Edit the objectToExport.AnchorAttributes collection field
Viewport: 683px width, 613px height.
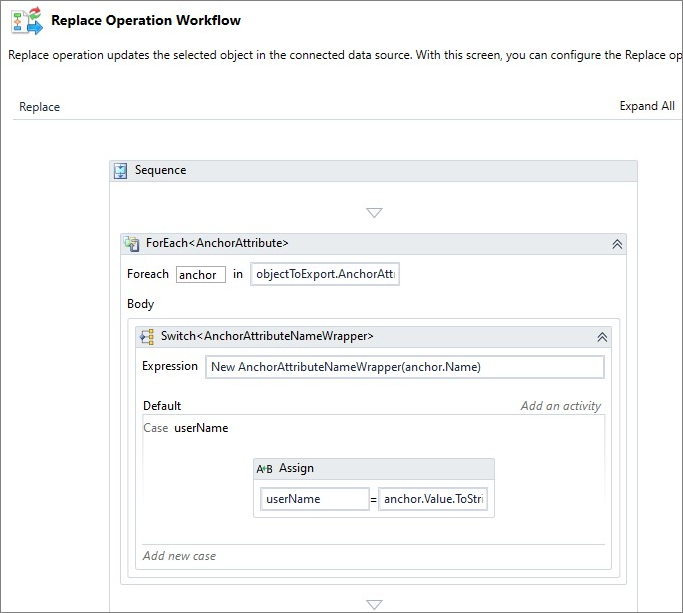click(325, 275)
